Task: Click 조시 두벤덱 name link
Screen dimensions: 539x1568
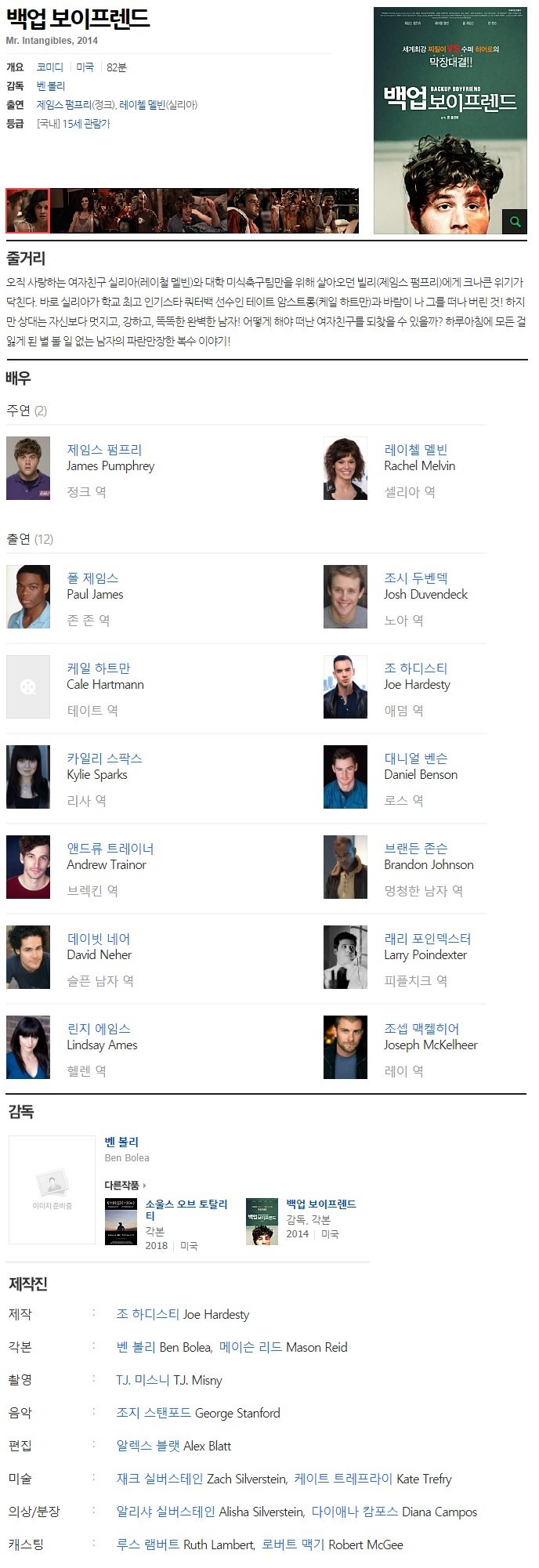Action: pos(416,578)
